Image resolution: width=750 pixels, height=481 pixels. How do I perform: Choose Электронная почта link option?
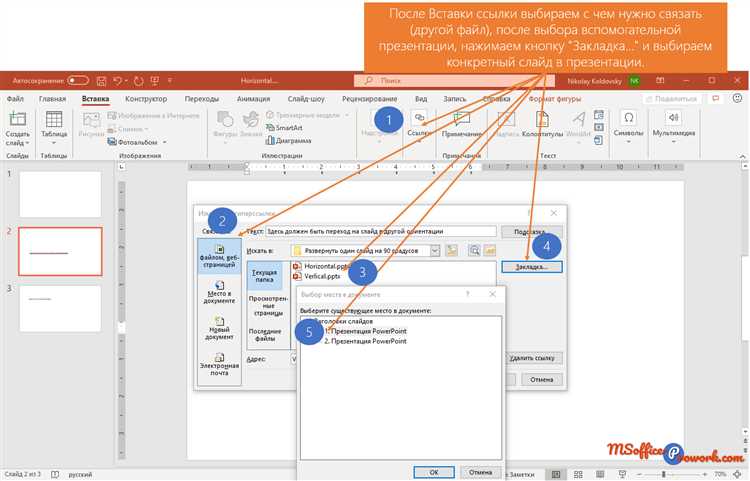point(219,364)
